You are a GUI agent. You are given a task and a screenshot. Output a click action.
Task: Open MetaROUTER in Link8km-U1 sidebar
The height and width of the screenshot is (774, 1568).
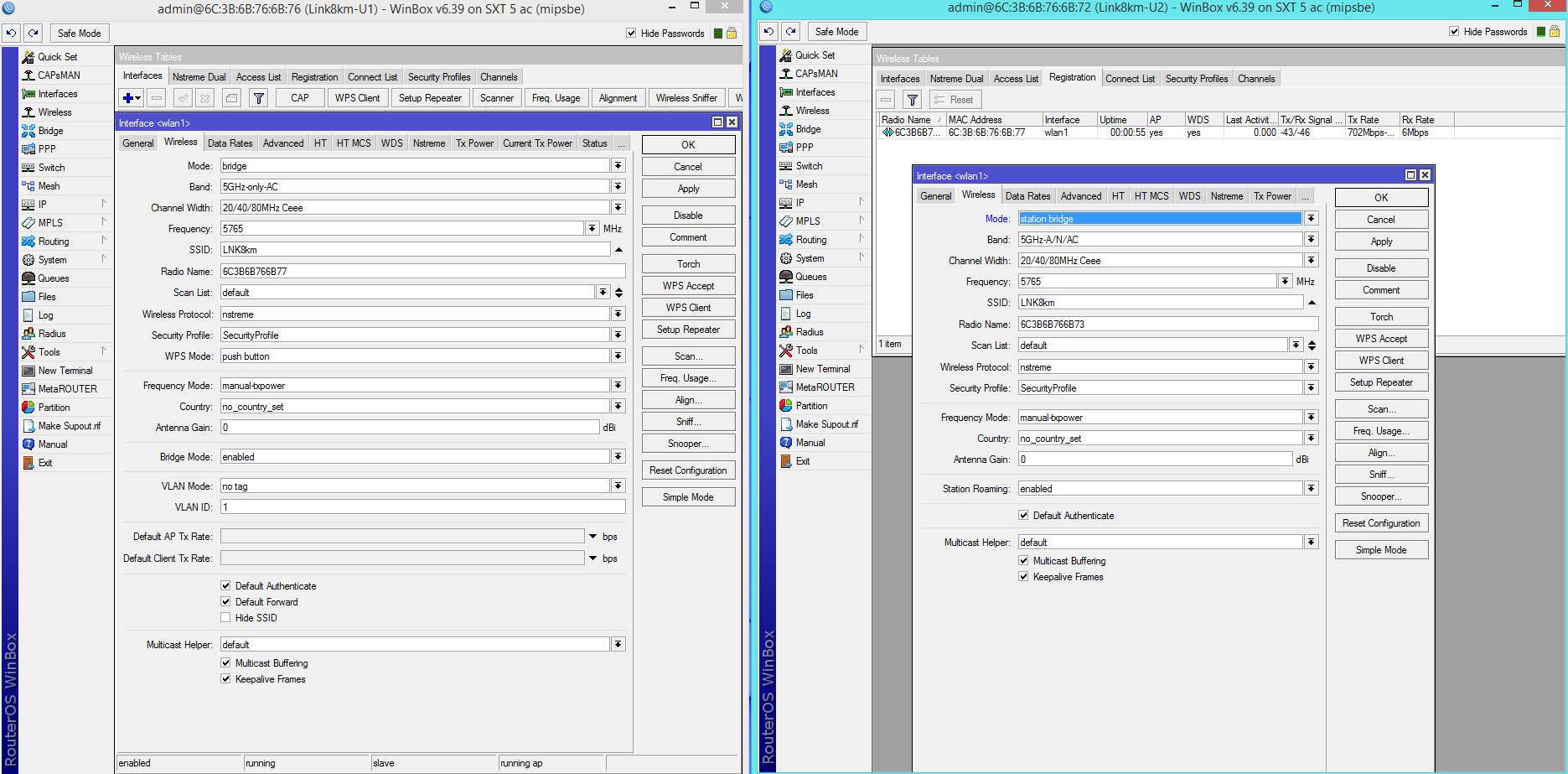tap(67, 389)
